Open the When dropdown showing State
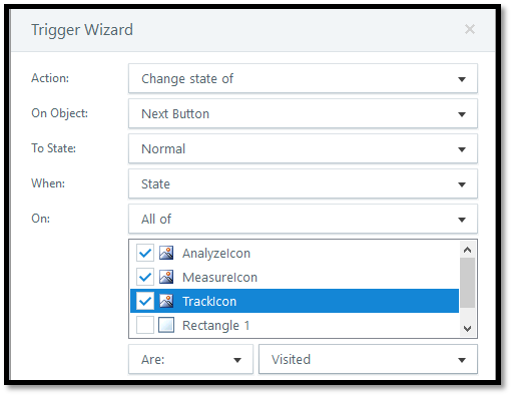 pos(303,184)
